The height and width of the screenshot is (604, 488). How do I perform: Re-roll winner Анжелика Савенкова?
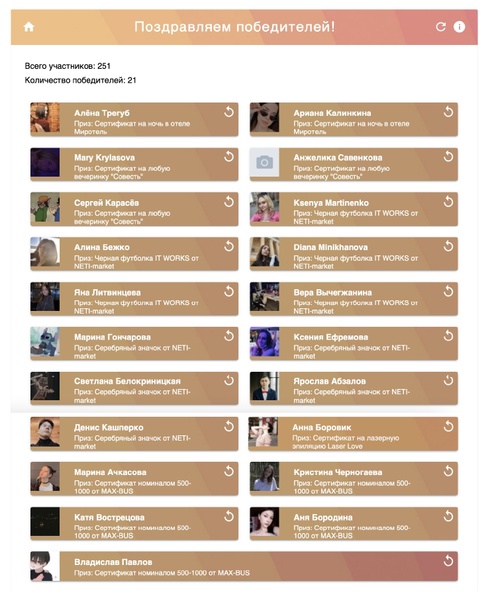pyautogui.click(x=448, y=157)
